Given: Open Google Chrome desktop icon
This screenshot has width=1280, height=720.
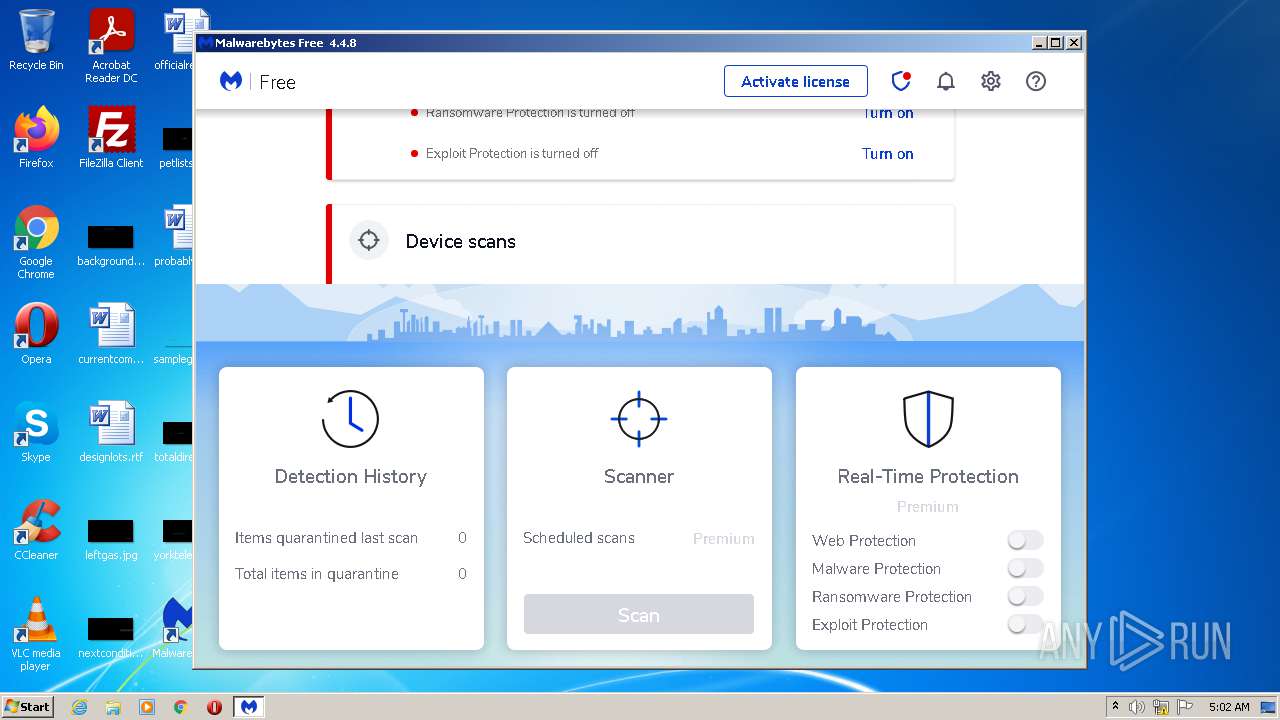Looking at the screenshot, I should coord(36,242).
